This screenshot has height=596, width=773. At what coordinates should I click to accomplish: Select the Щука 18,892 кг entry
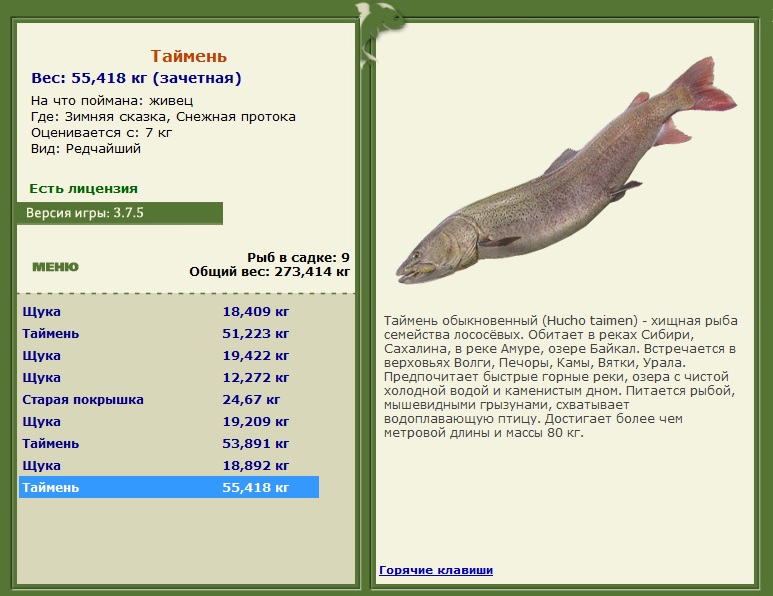(169, 465)
